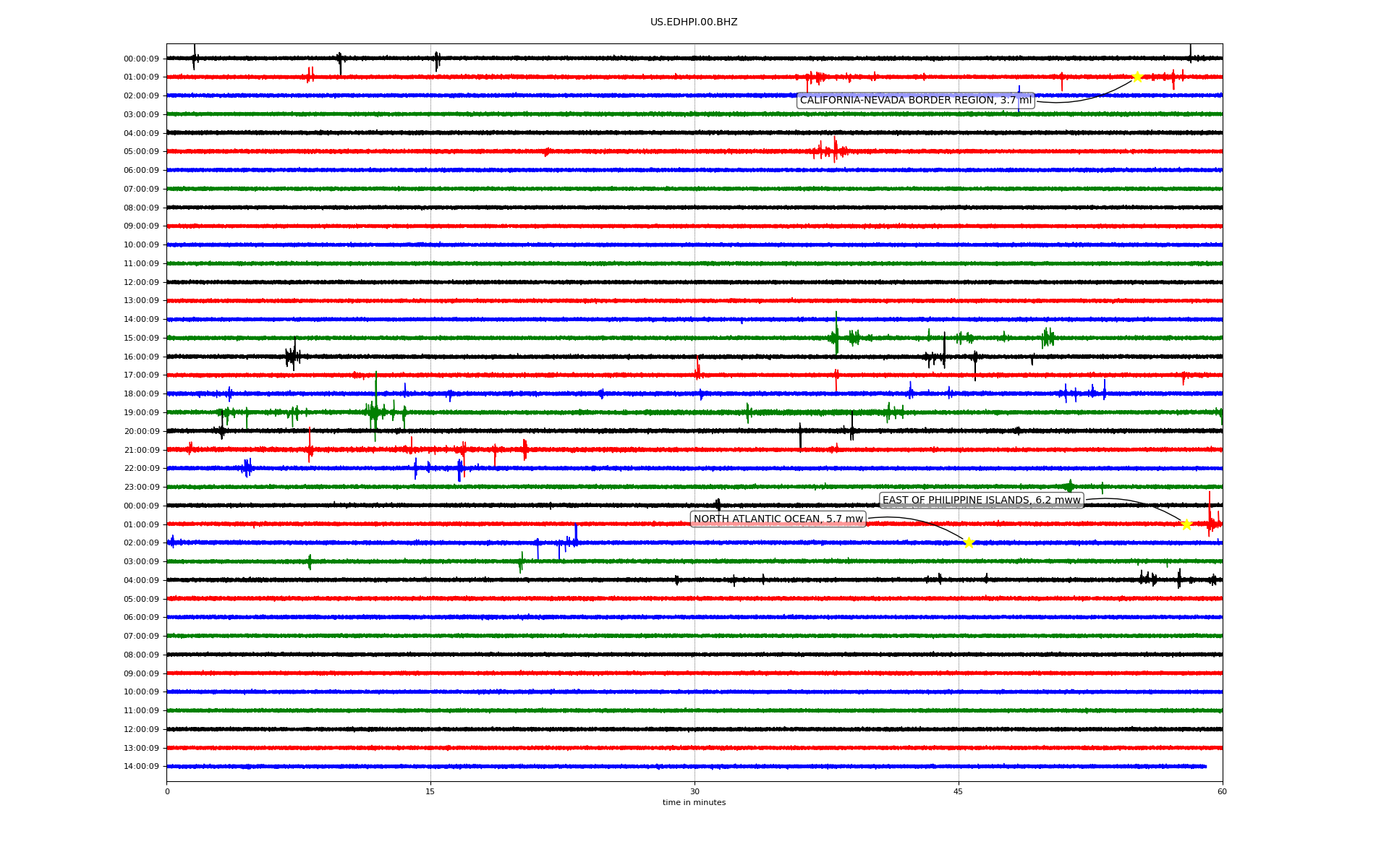Click the x-axis tick label 45
1389x868 pixels.
(959, 792)
